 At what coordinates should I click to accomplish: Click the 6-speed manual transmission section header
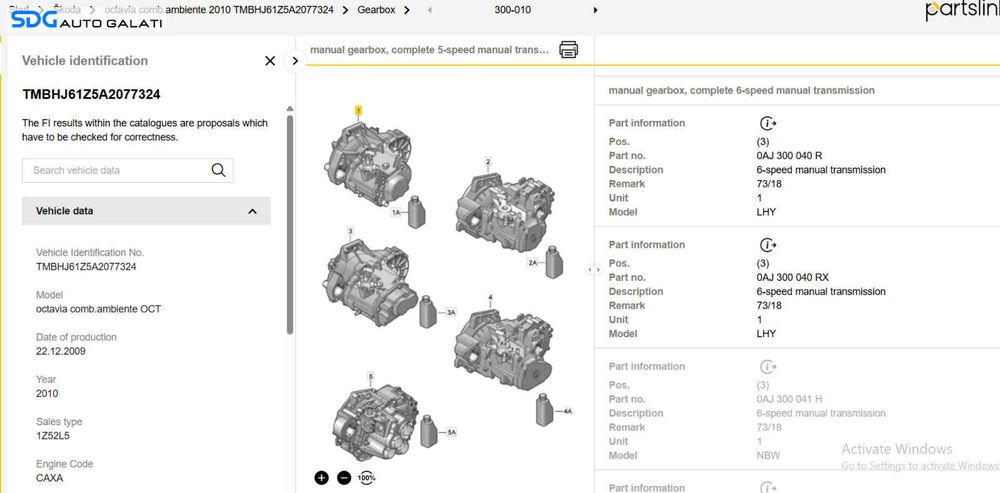tap(742, 91)
